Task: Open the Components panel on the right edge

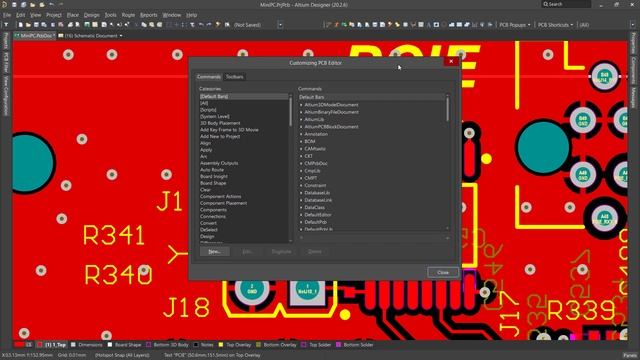Action: coord(633,70)
